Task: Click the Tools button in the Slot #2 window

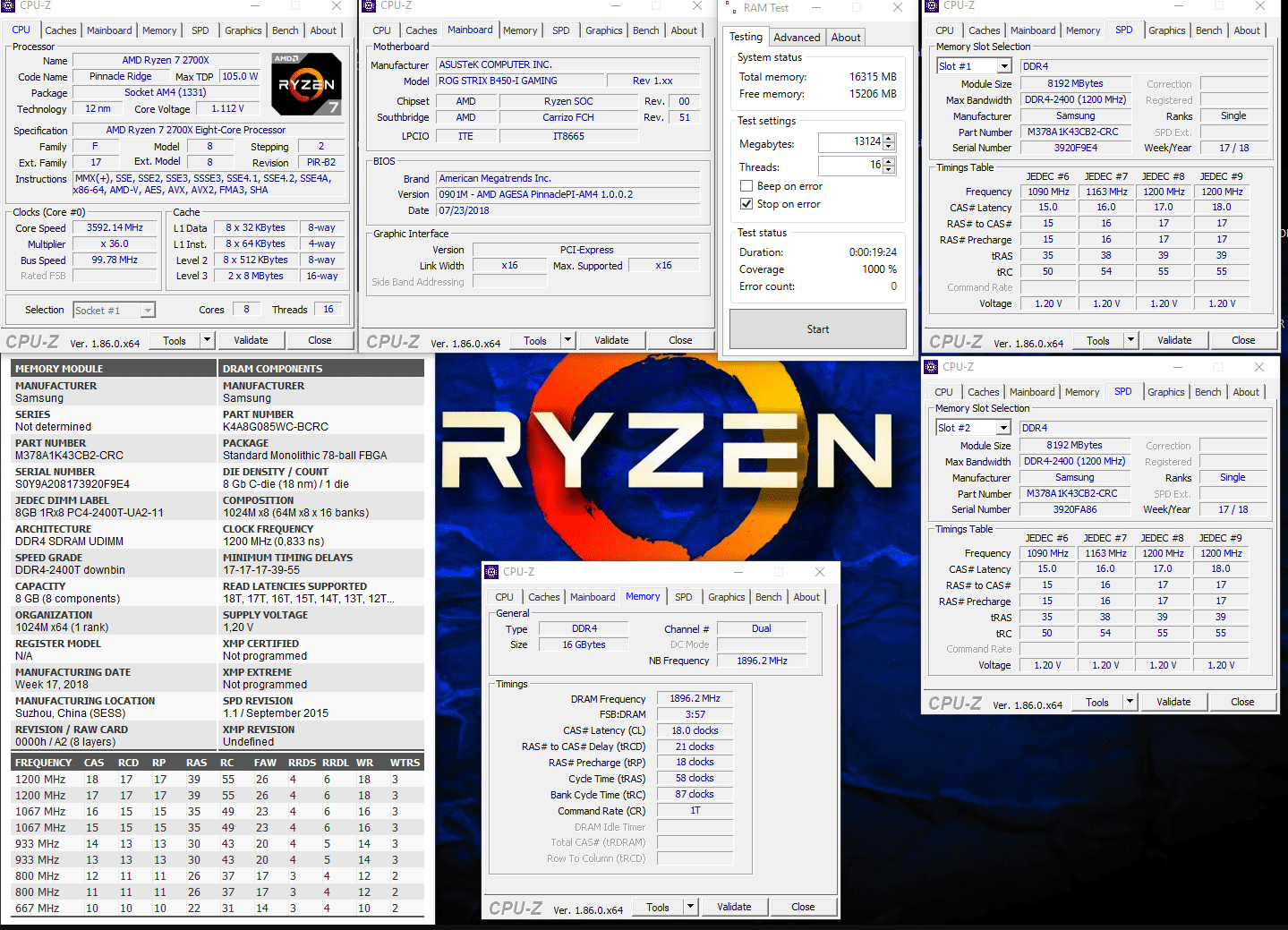Action: (x=1097, y=702)
